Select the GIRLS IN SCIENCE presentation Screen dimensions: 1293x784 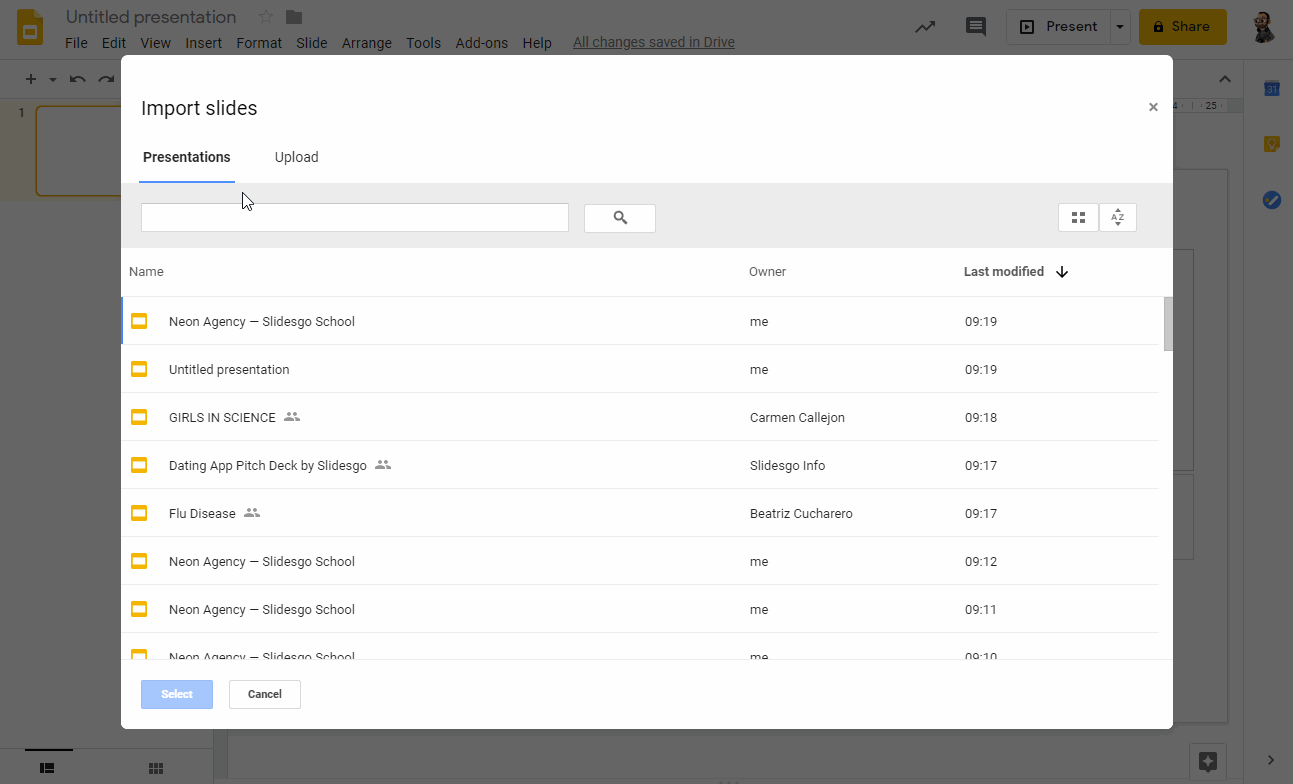(222, 418)
